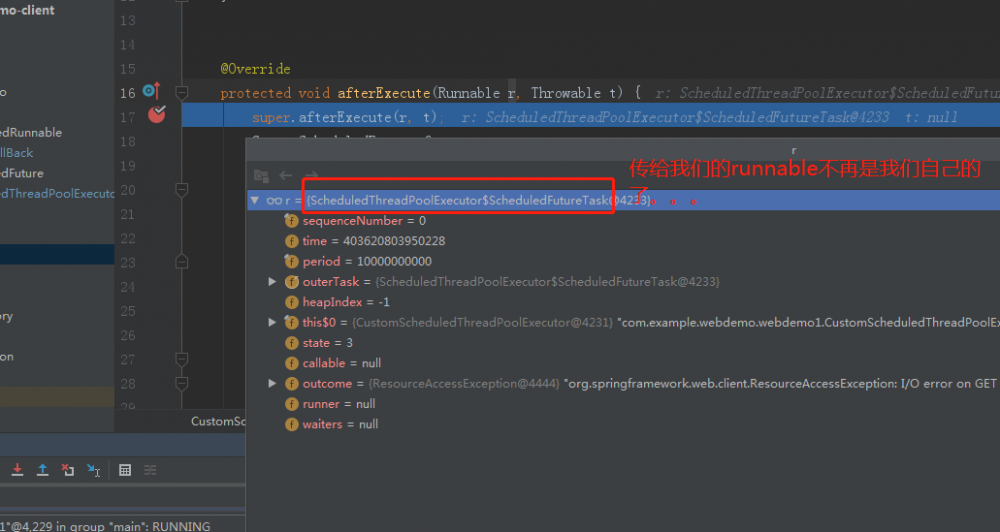Viewport: 1000px width, 532px height.
Task: Click the Drop Frame icon
Action: 68,470
